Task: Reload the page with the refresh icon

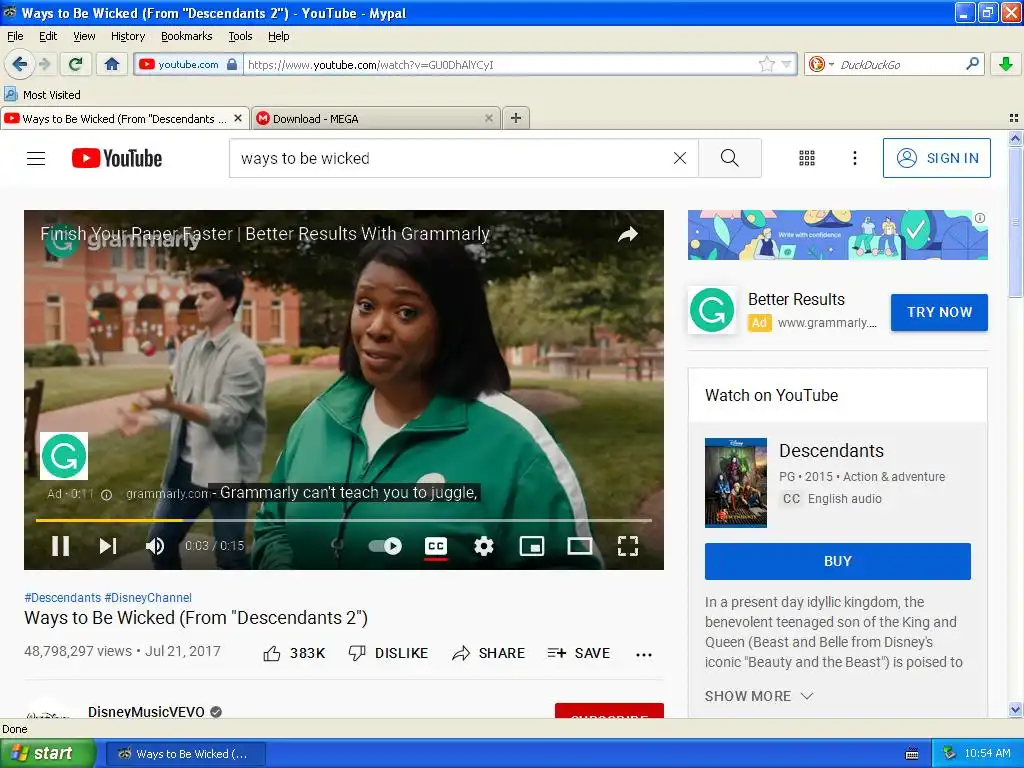Action: 76,64
